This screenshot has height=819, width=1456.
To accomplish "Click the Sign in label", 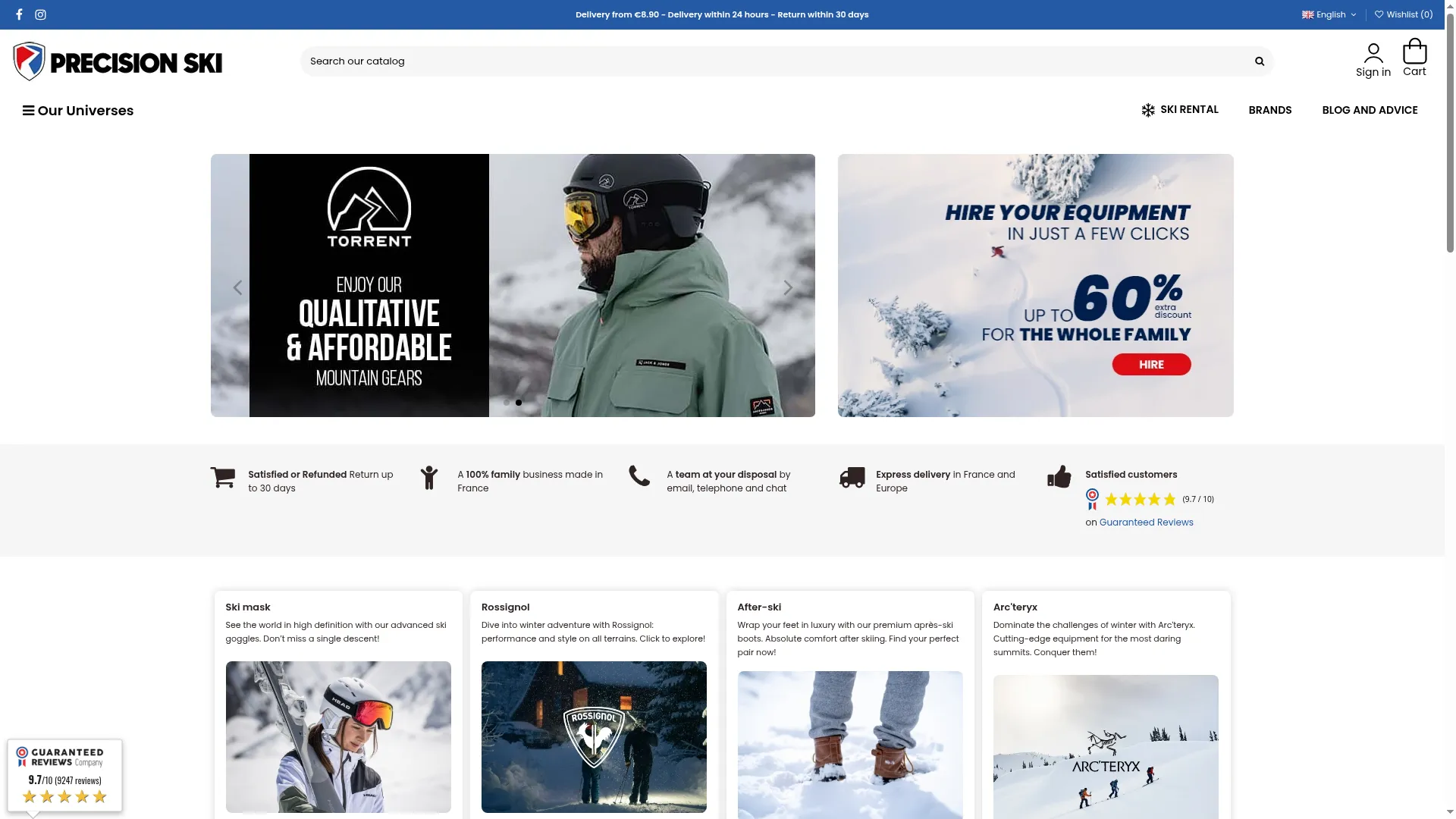I will tap(1373, 72).
